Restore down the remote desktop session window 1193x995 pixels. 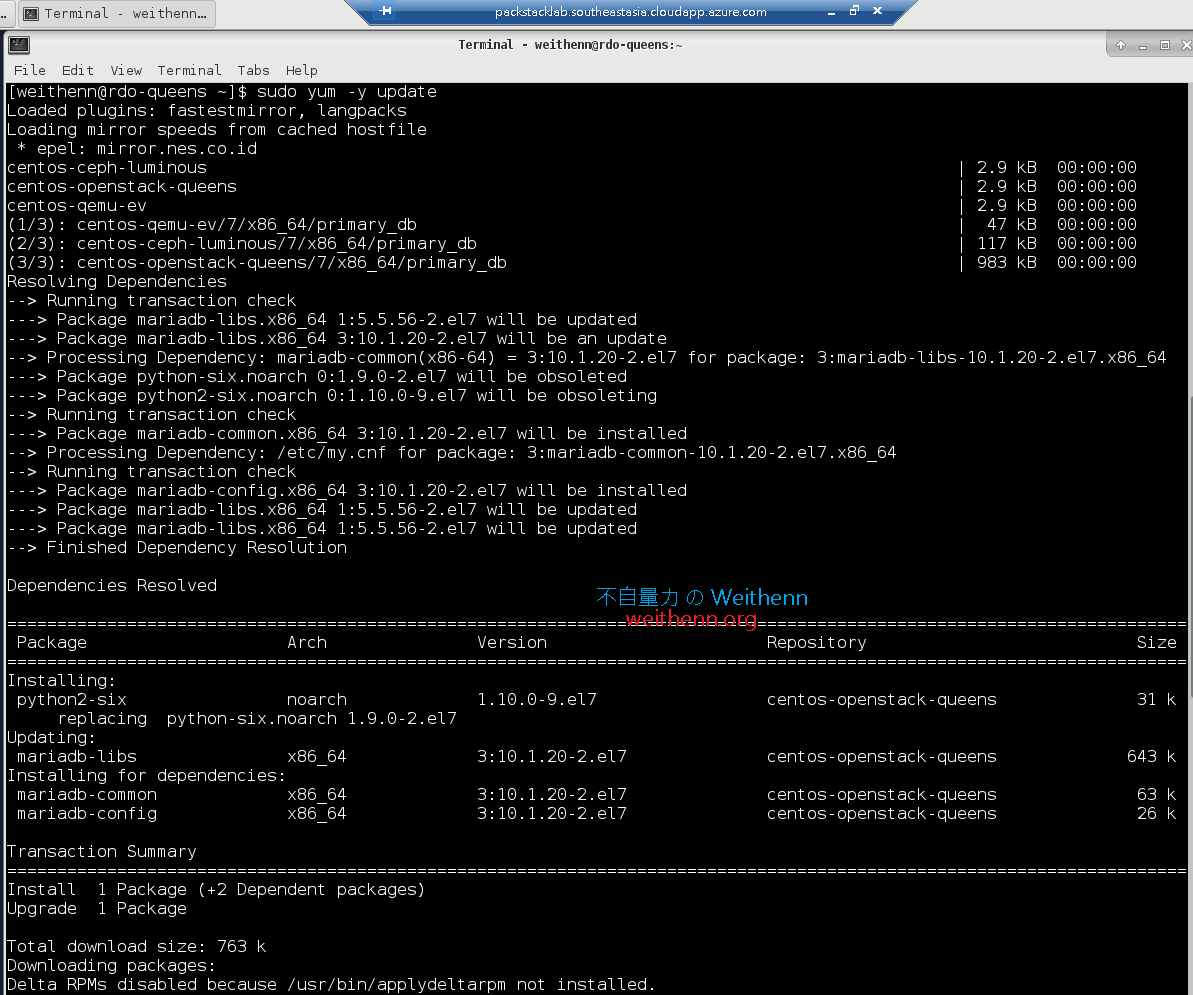coord(854,11)
